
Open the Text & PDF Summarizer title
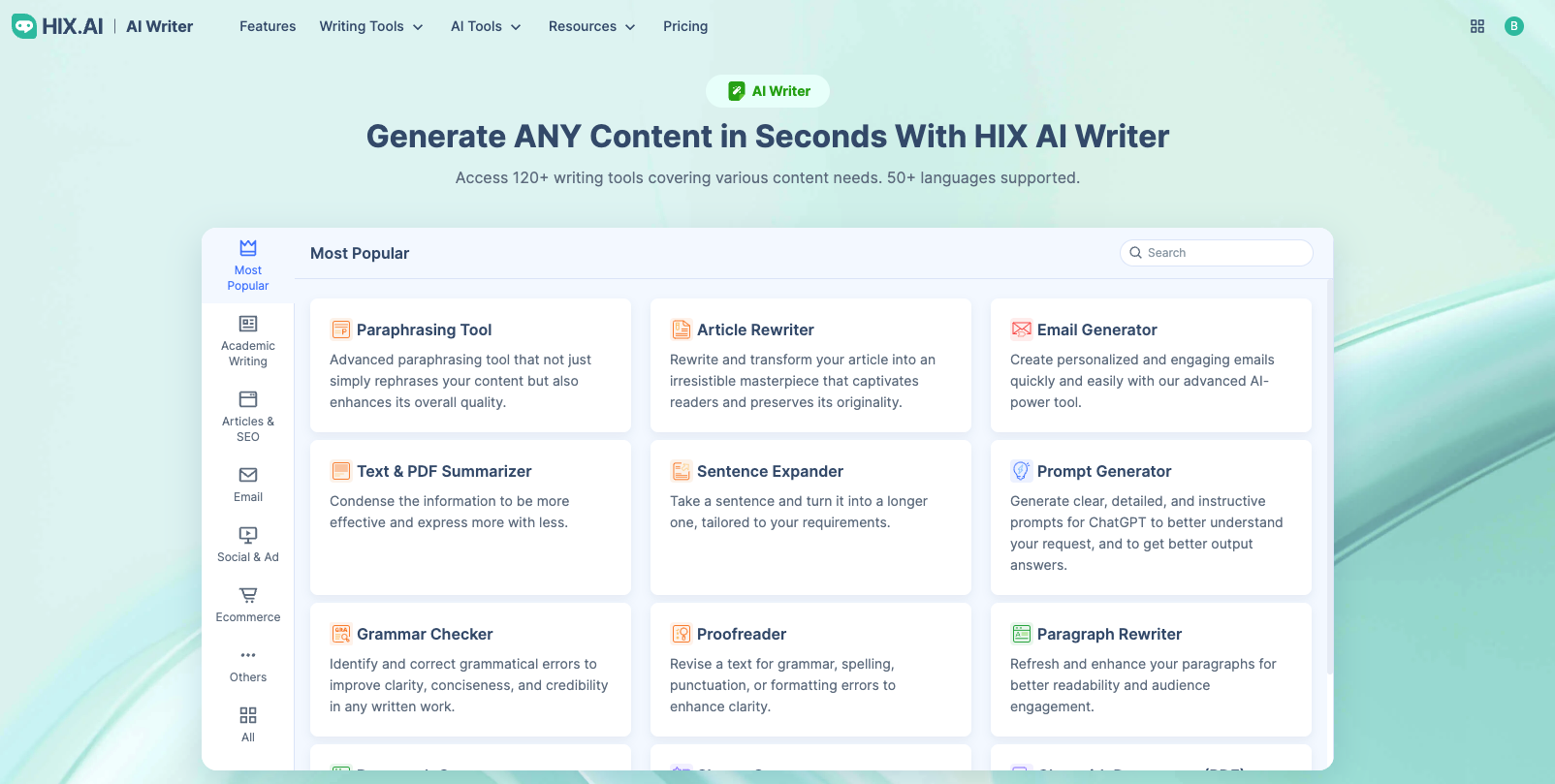click(x=444, y=471)
